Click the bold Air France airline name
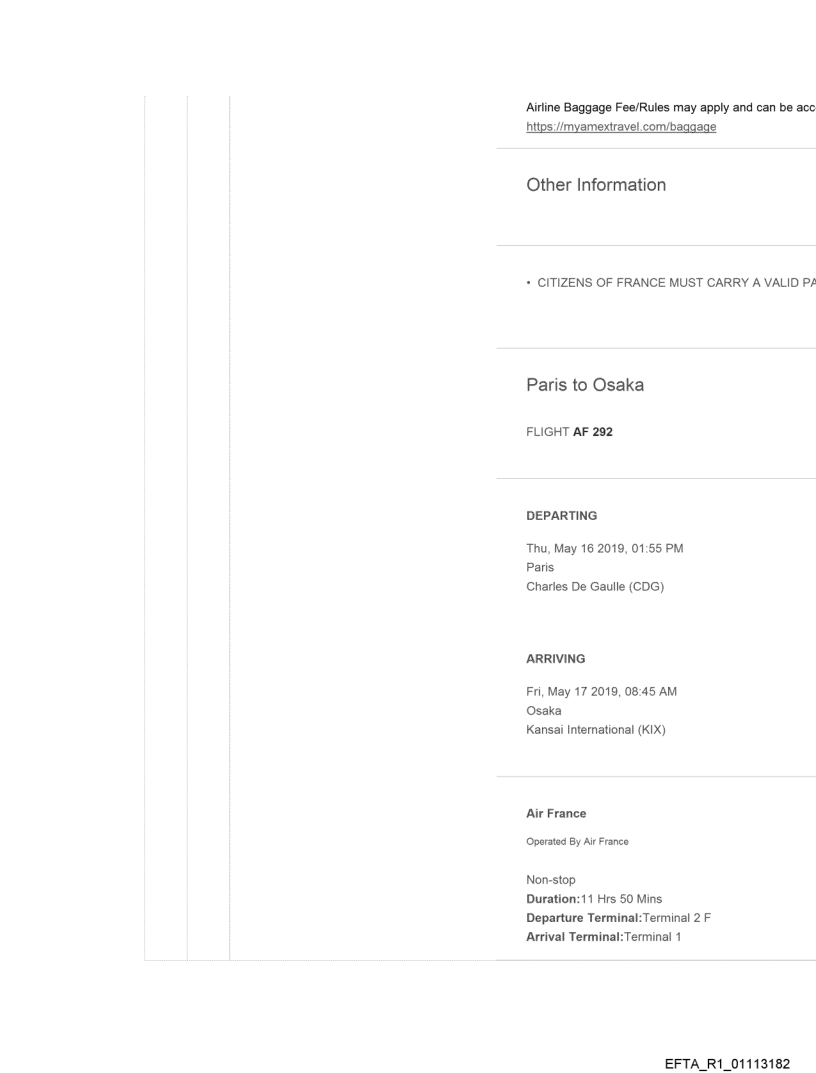The height and width of the screenshot is (1073, 816). [x=556, y=814]
